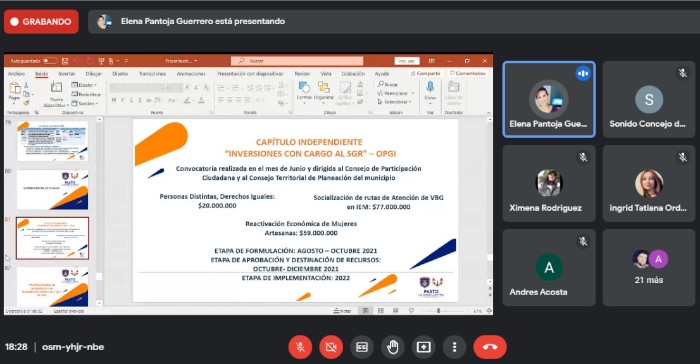Switch to the Dibujar ribbon tab
The height and width of the screenshot is (364, 700).
coord(94,74)
